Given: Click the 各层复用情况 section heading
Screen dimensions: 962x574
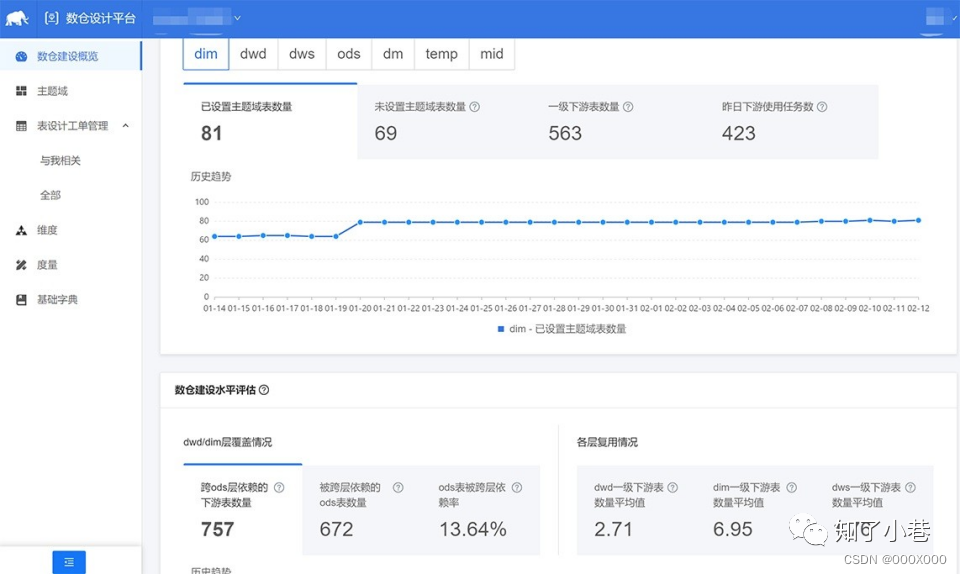Looking at the screenshot, I should tap(607, 442).
